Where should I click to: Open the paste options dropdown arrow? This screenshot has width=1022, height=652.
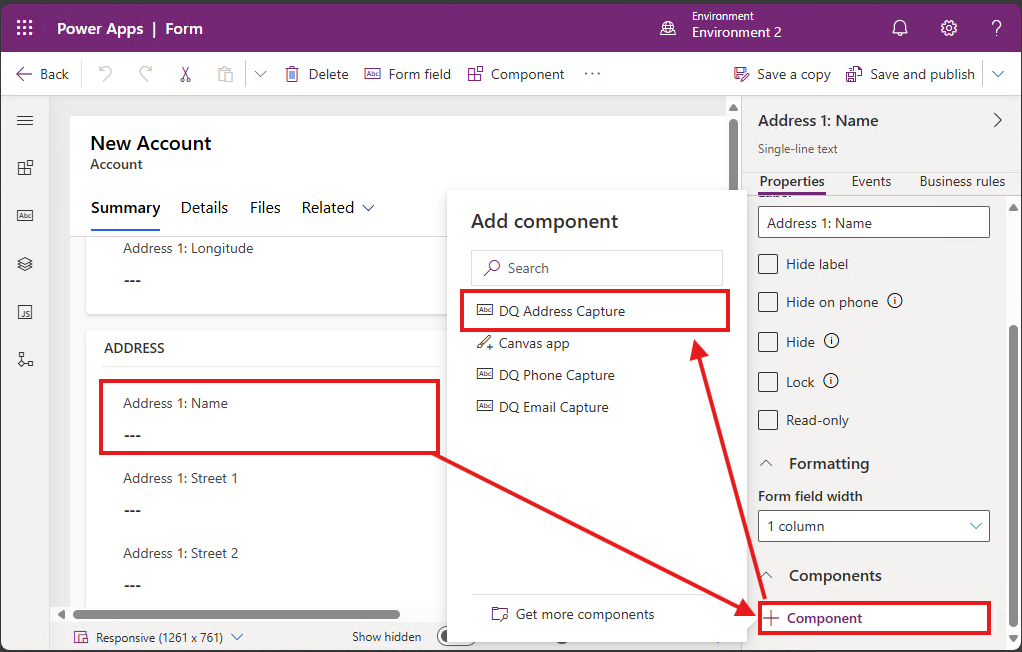[260, 74]
